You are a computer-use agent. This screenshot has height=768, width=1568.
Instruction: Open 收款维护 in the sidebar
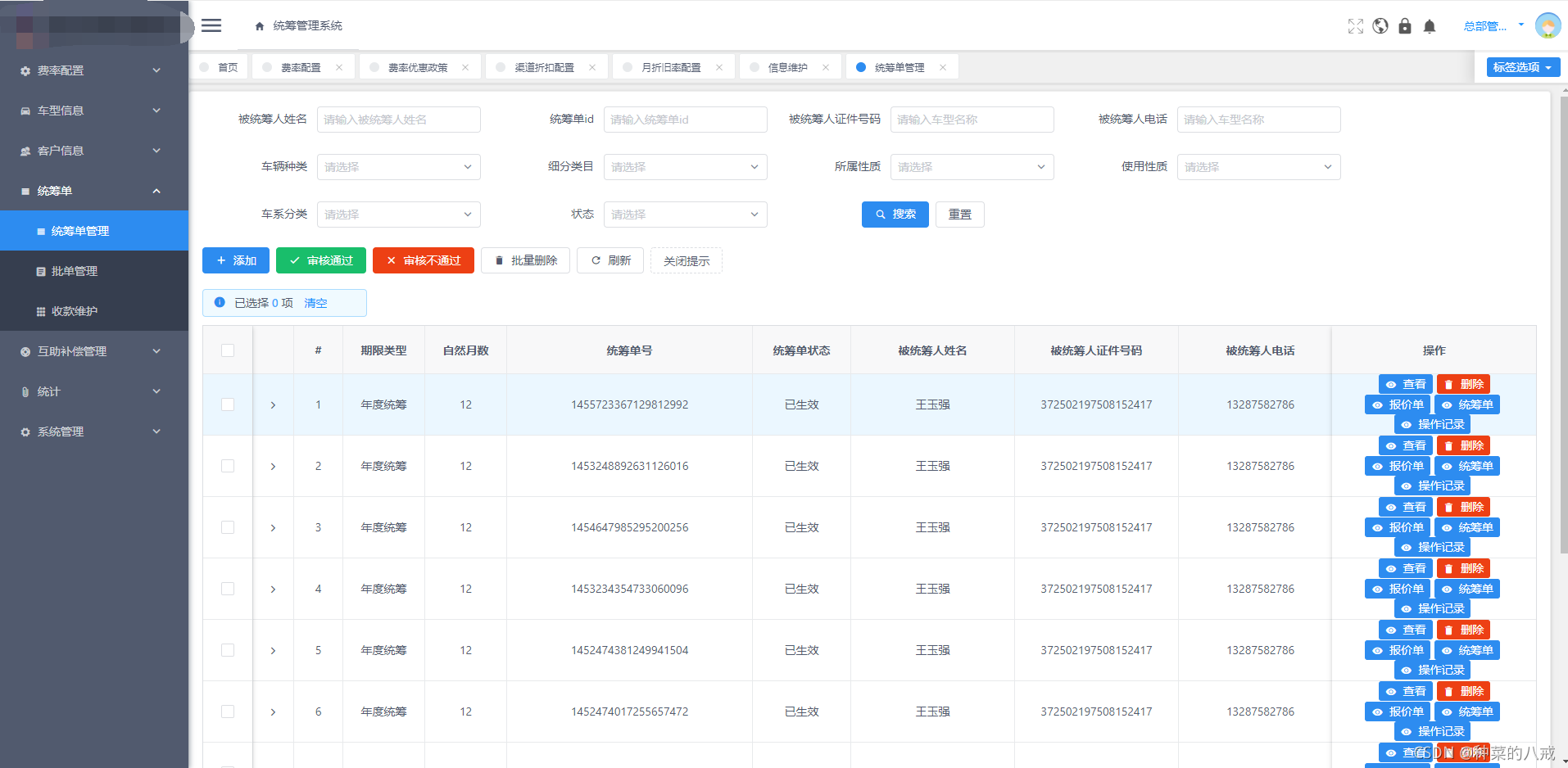click(x=94, y=311)
